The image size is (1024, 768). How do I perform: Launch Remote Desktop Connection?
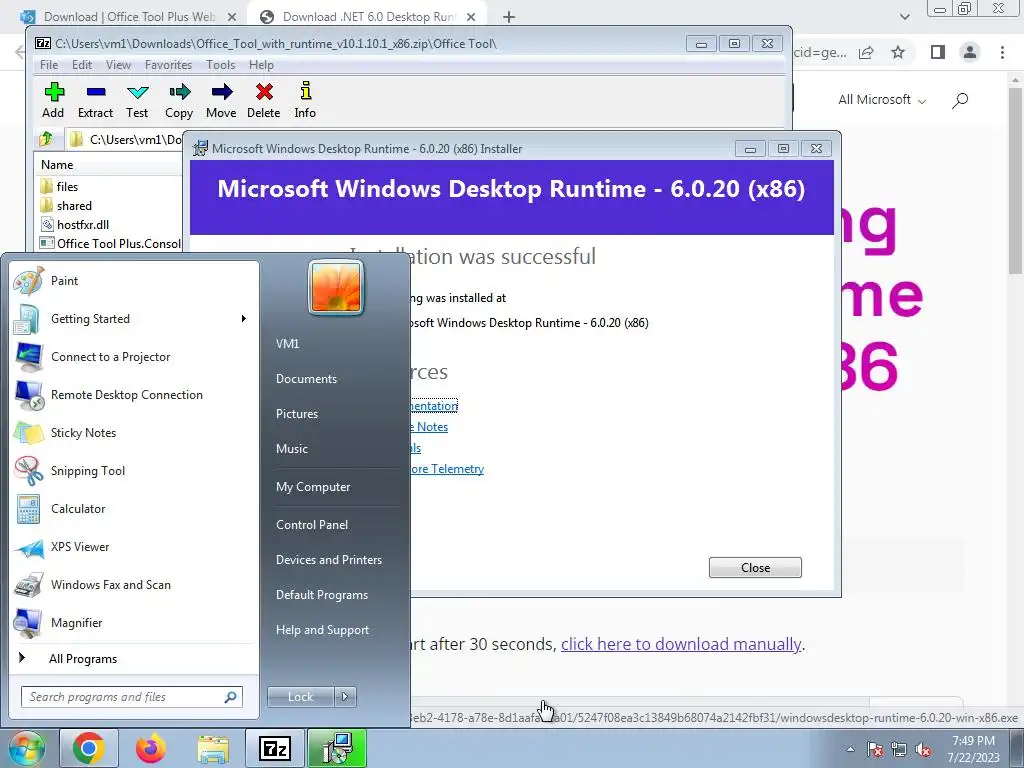coord(133,394)
